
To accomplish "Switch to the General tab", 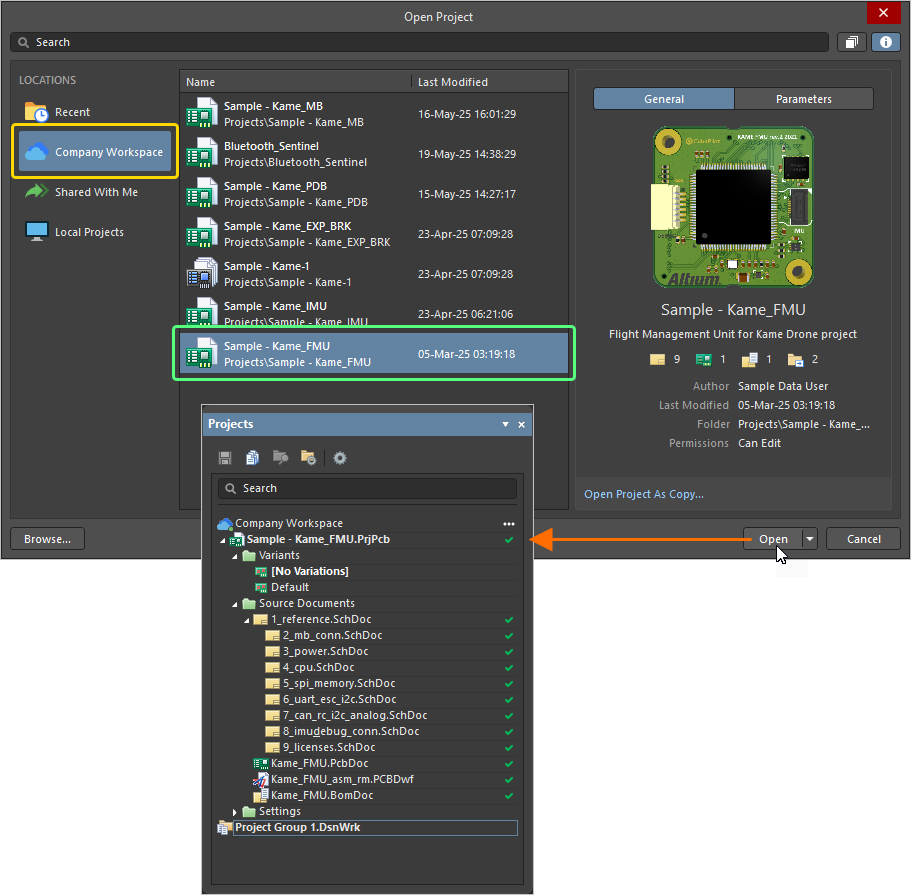I will [663, 99].
